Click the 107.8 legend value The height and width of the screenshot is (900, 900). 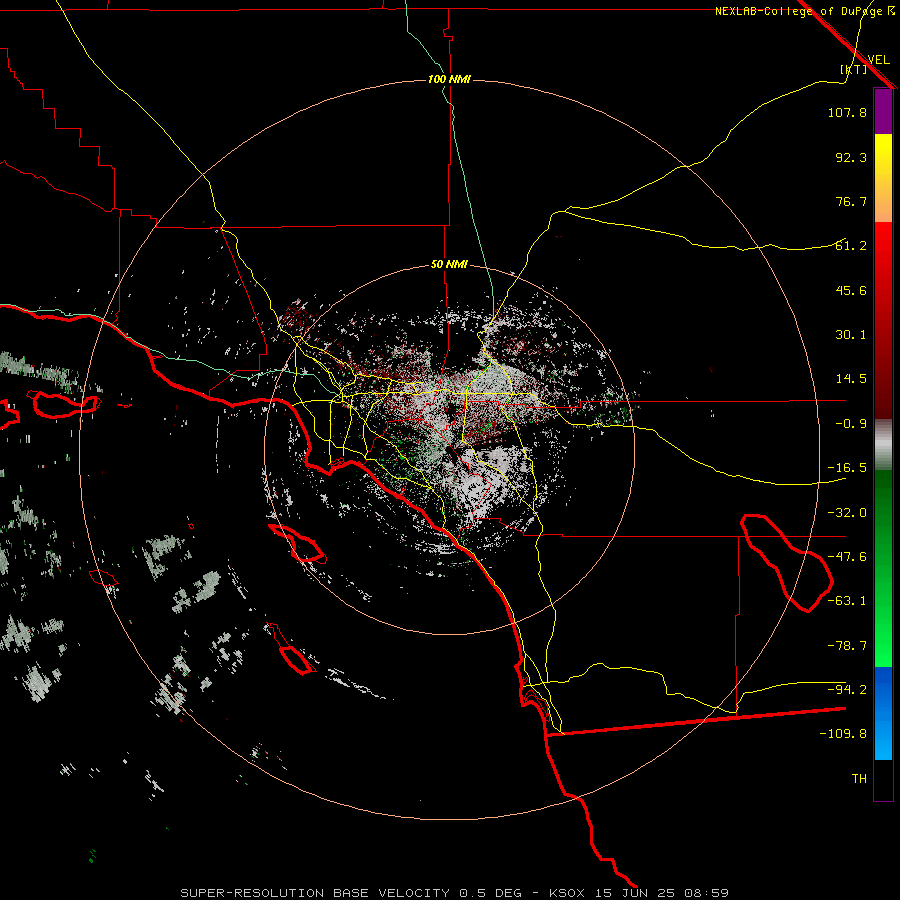847,112
